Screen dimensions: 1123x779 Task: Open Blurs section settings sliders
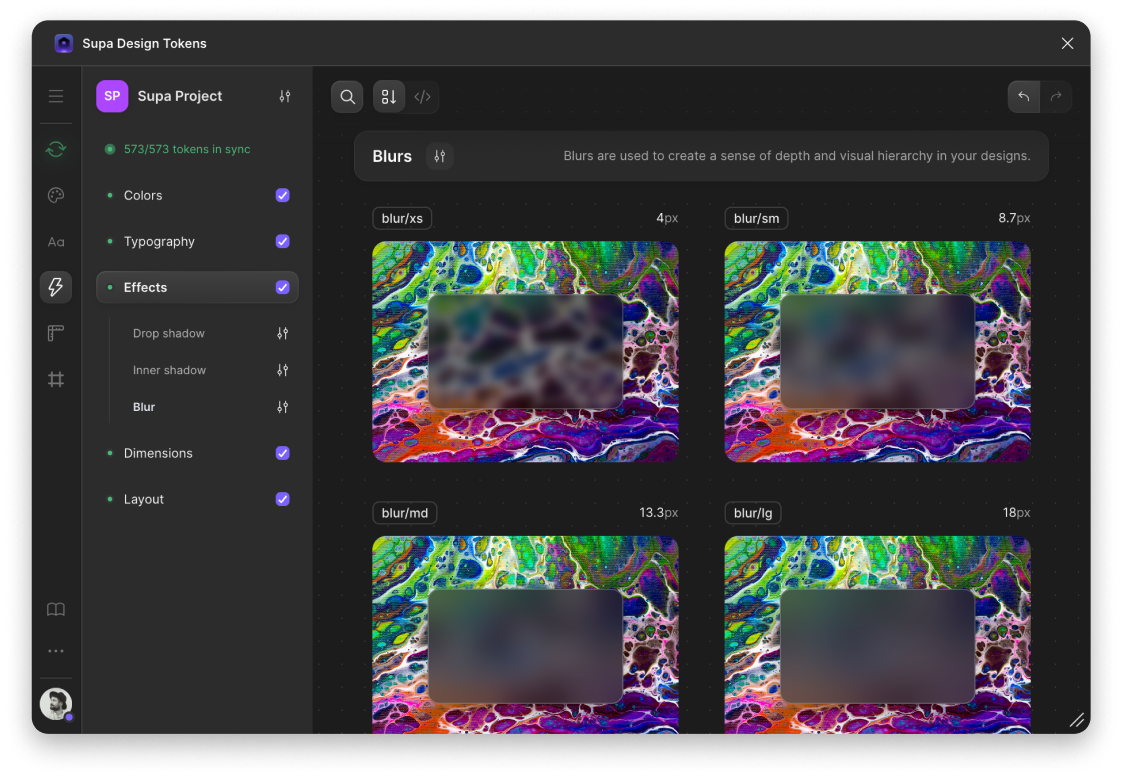click(439, 156)
